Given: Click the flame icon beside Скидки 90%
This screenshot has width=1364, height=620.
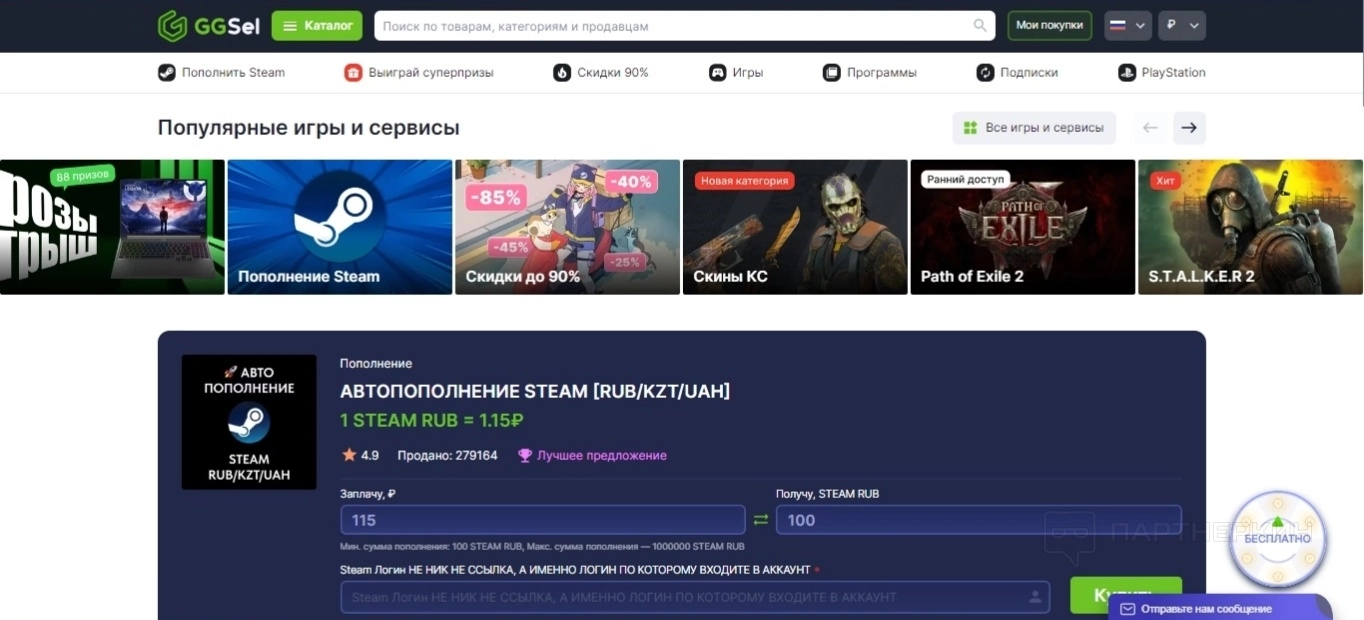Looking at the screenshot, I should [x=562, y=72].
